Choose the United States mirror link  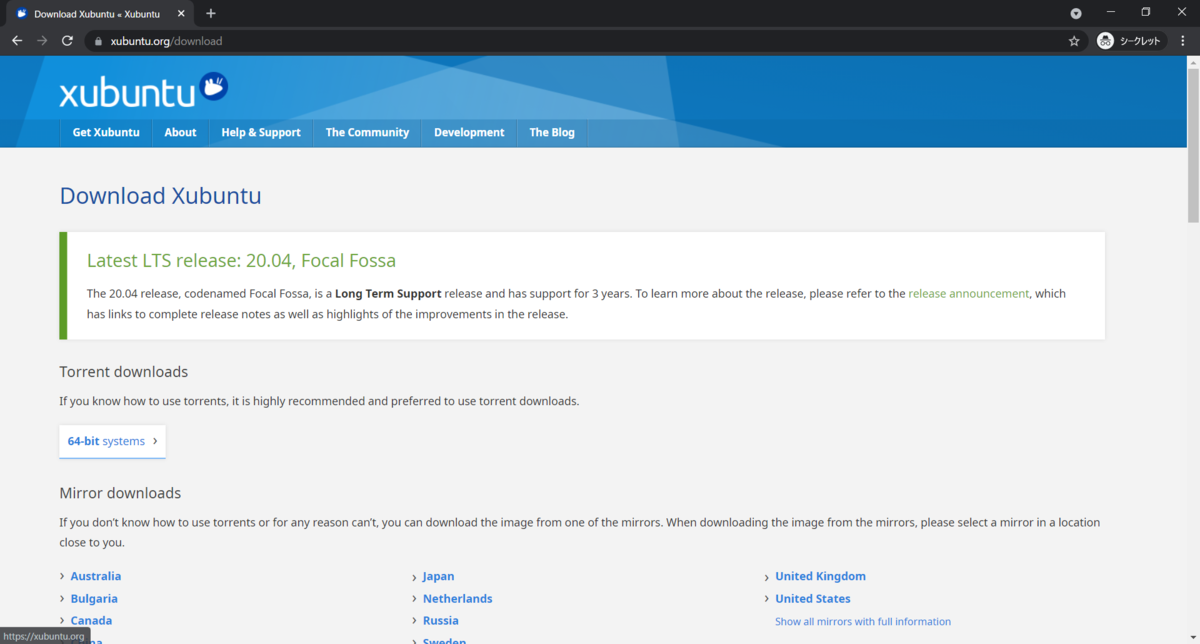(813, 599)
